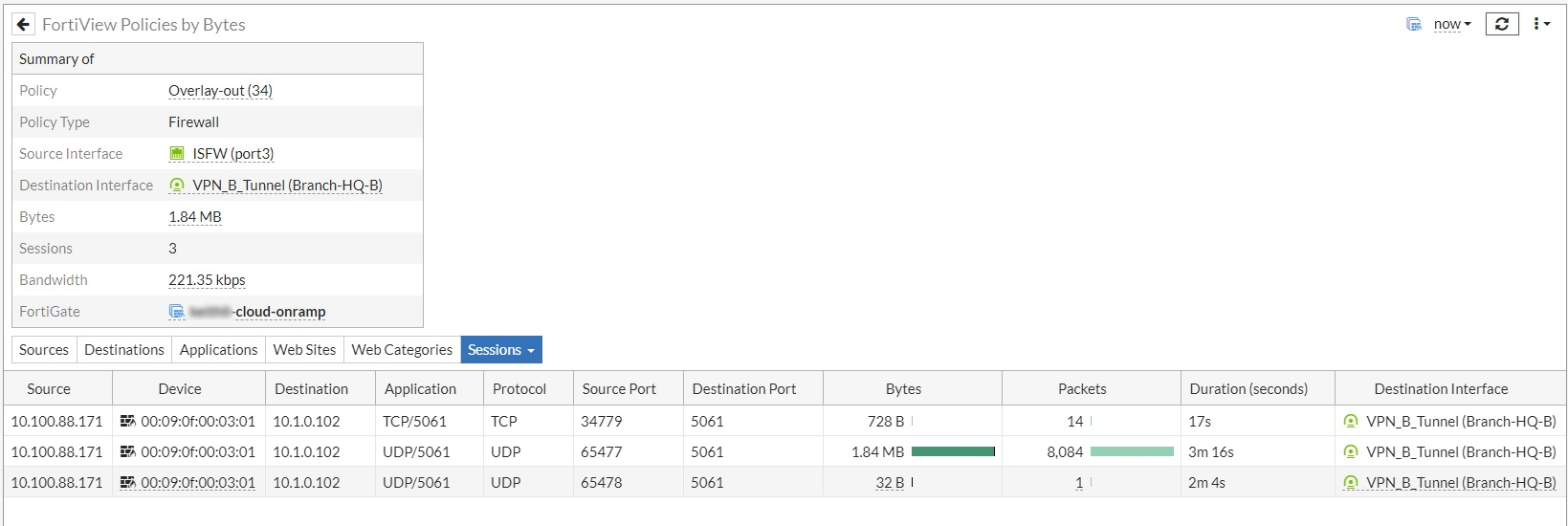
Task: Click device icon in TCP/5061 row
Action: (127, 421)
